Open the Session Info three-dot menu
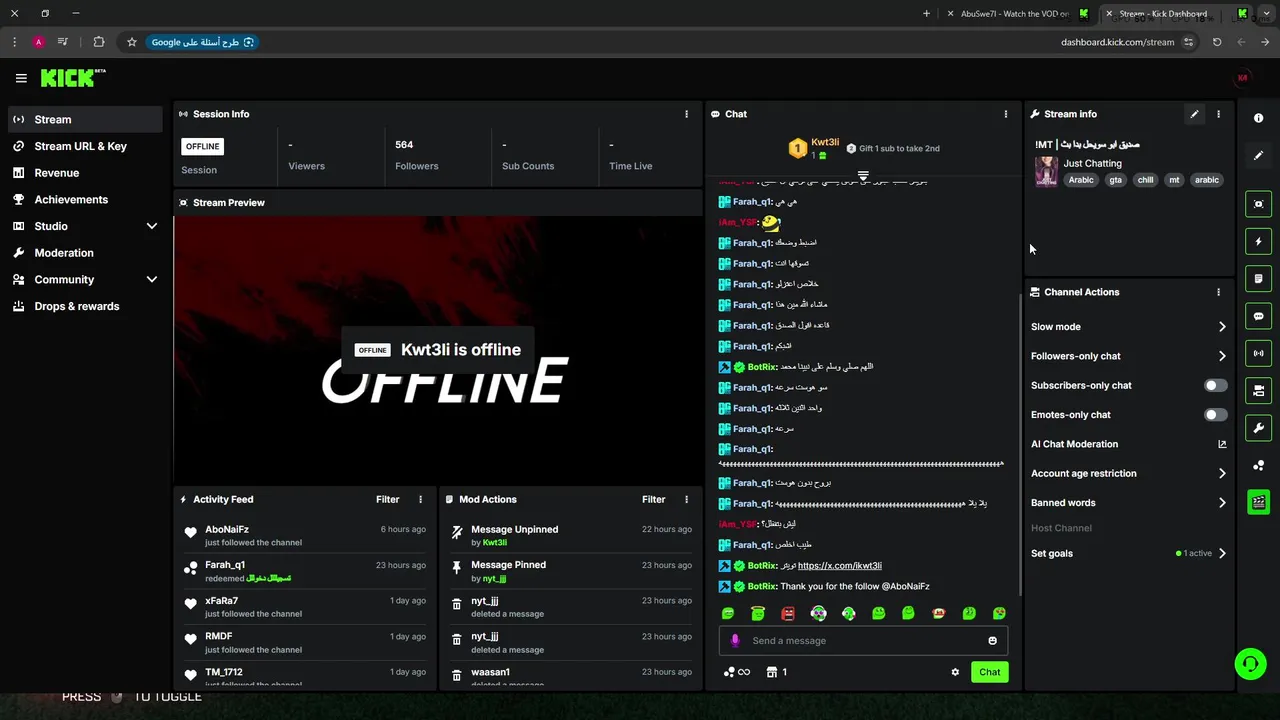Image resolution: width=1280 pixels, height=720 pixels. (x=686, y=114)
